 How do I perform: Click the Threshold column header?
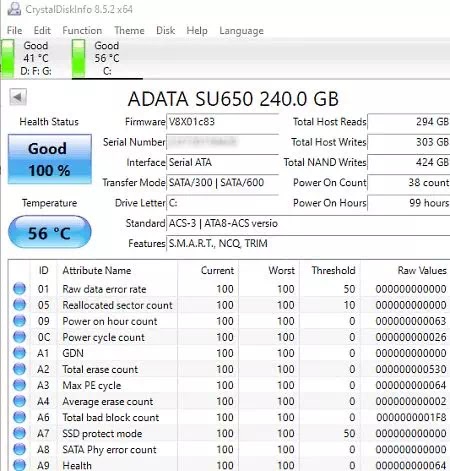point(330,270)
